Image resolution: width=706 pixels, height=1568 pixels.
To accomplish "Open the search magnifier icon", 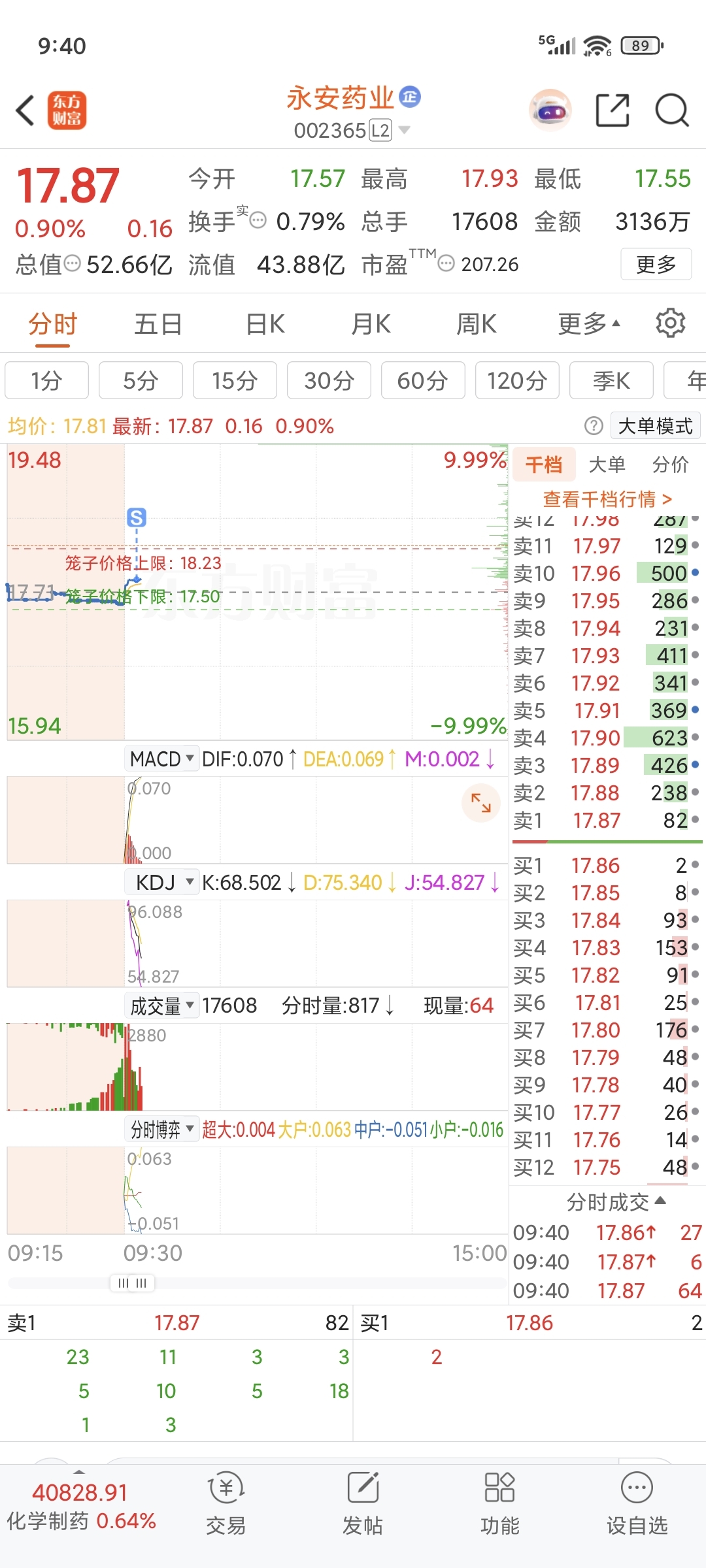I will tap(672, 110).
